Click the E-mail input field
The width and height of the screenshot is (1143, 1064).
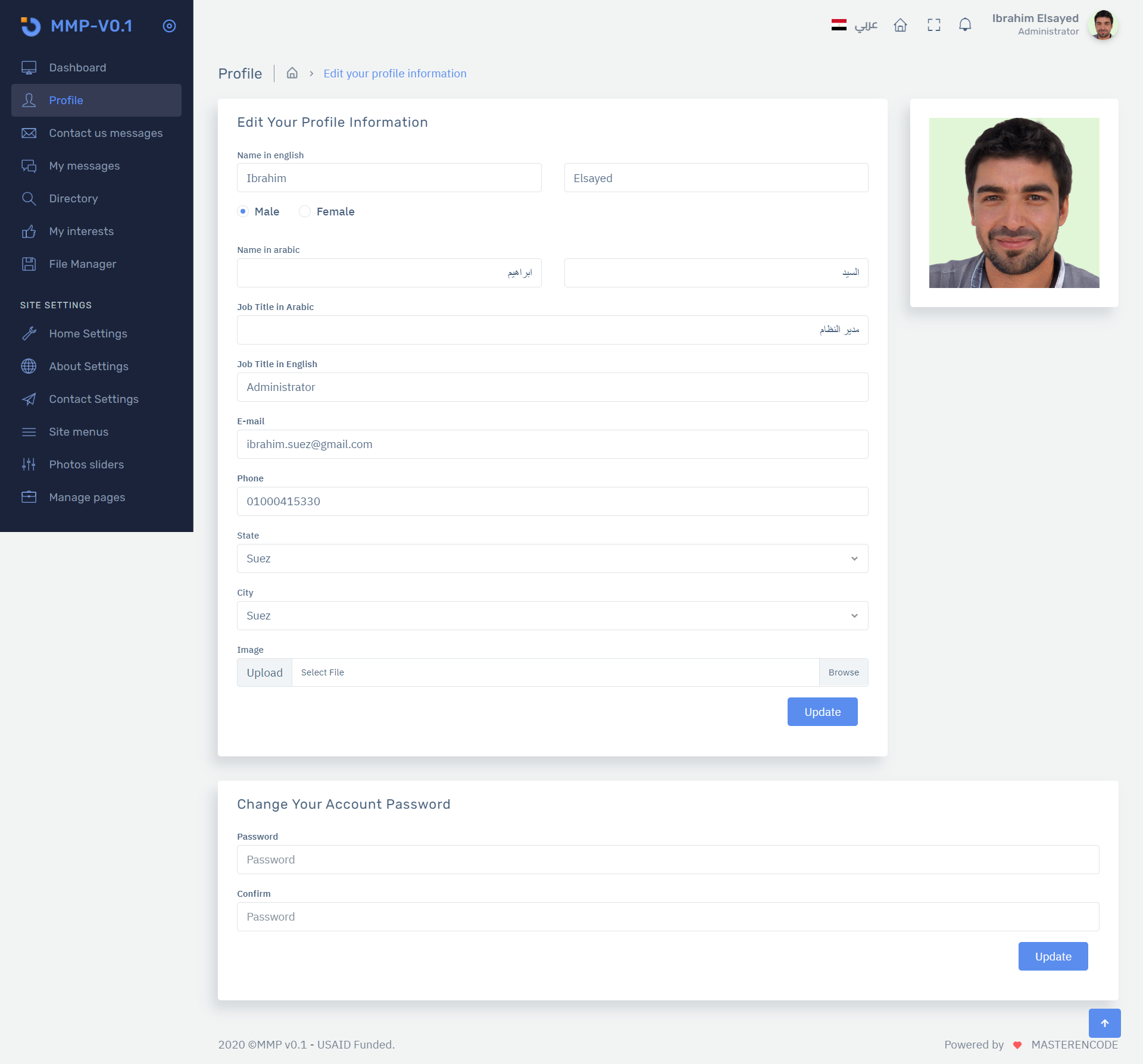(x=552, y=445)
